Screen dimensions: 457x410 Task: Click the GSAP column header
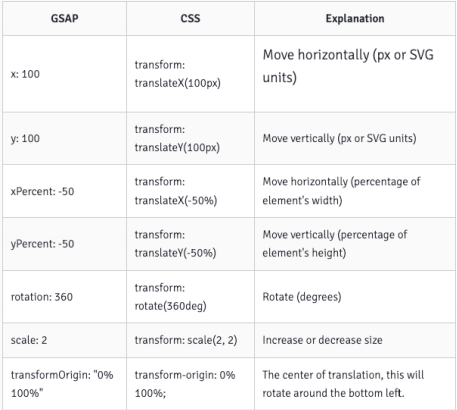click(x=64, y=18)
